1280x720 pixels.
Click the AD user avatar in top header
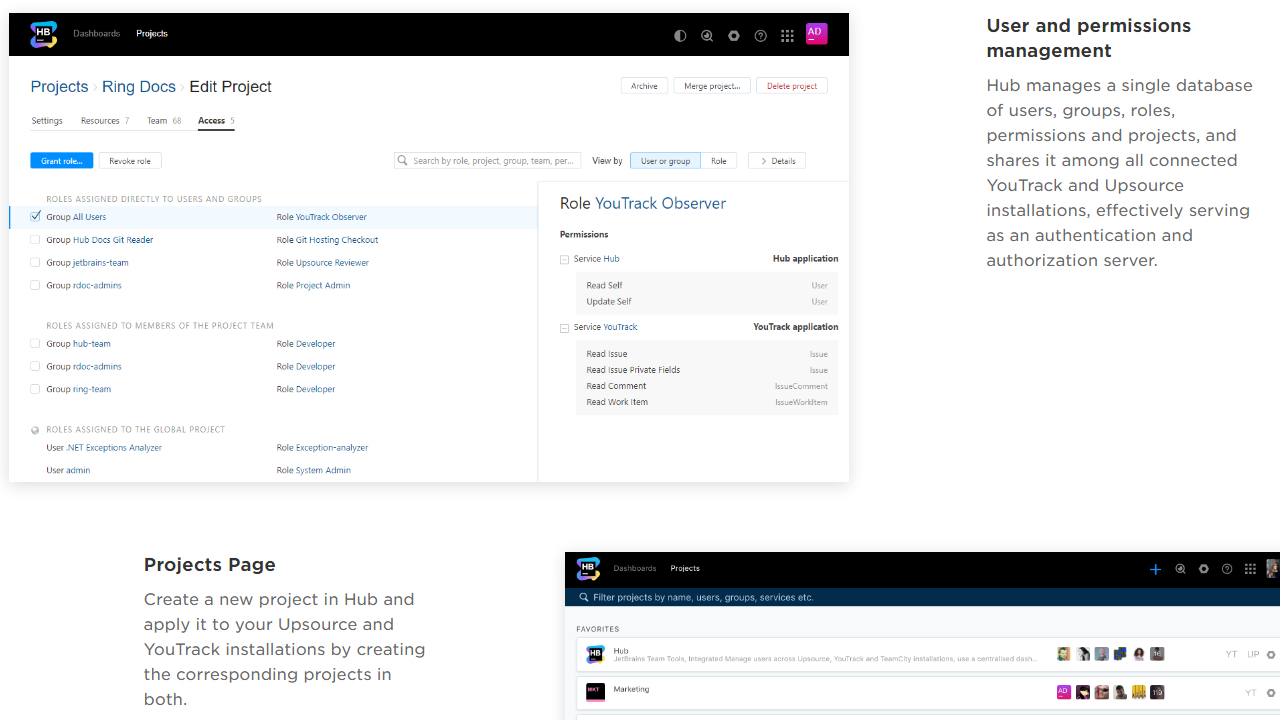pyautogui.click(x=816, y=33)
